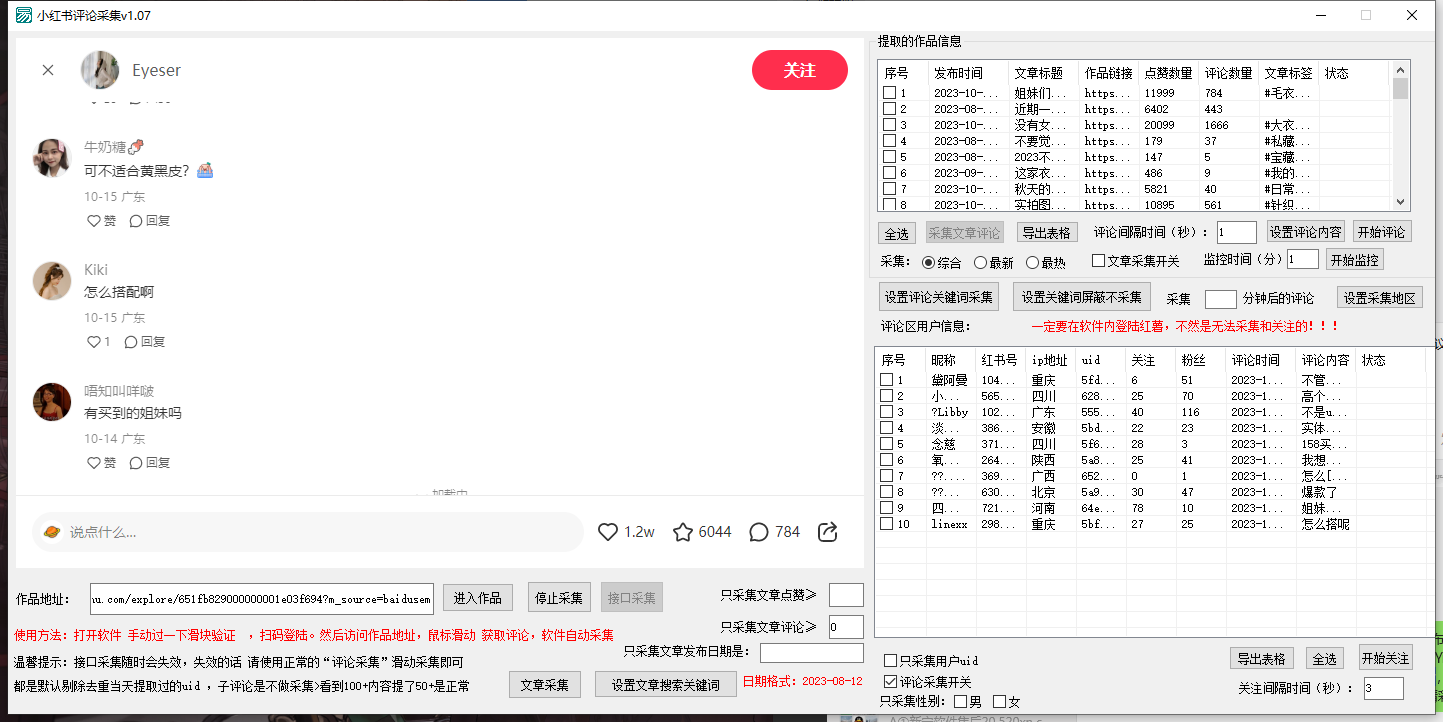Select the 最新 radio button
The image size is (1443, 722).
[981, 262]
